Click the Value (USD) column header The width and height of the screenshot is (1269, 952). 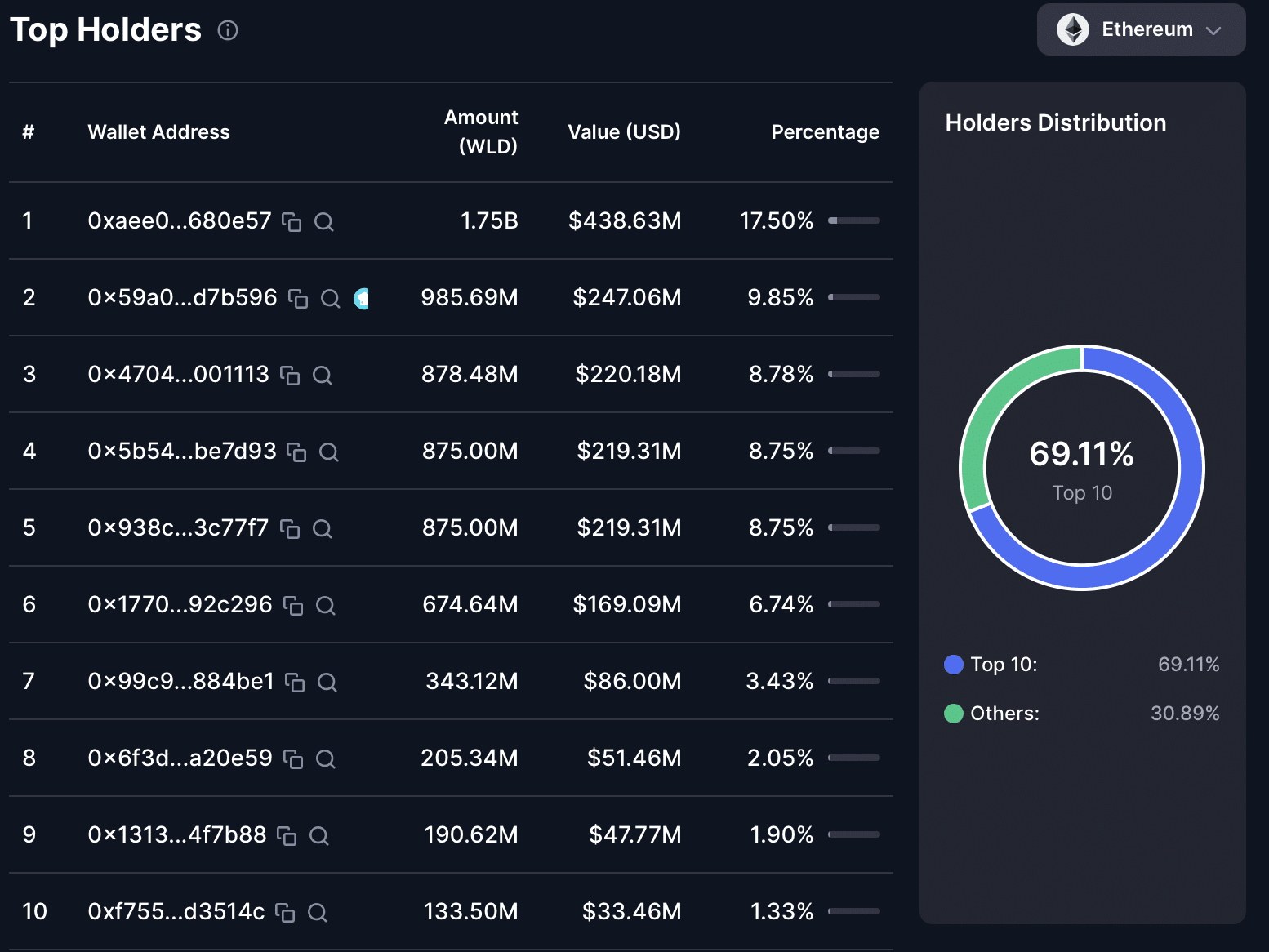click(x=624, y=132)
